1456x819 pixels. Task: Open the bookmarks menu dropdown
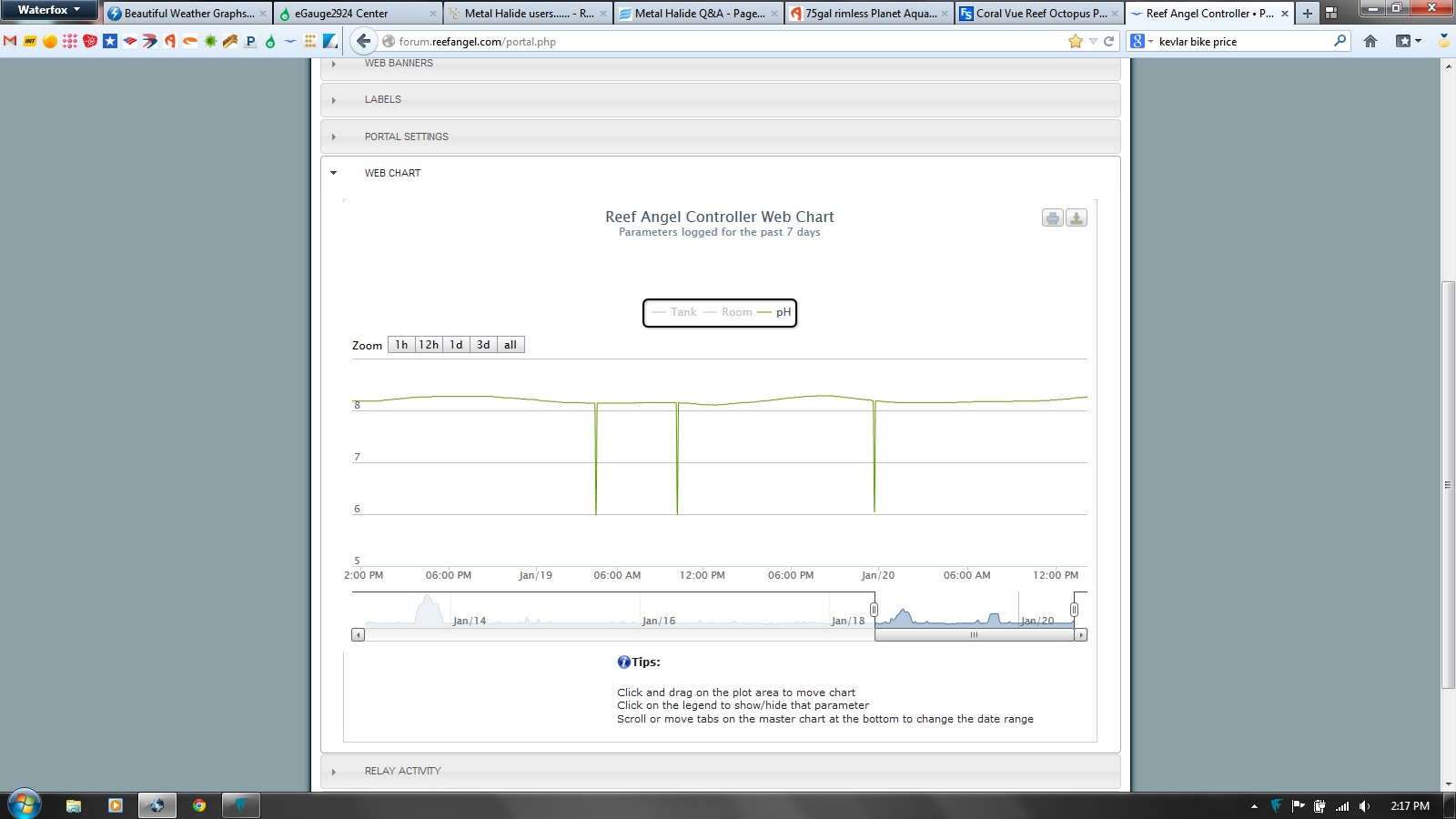[x=1409, y=41]
